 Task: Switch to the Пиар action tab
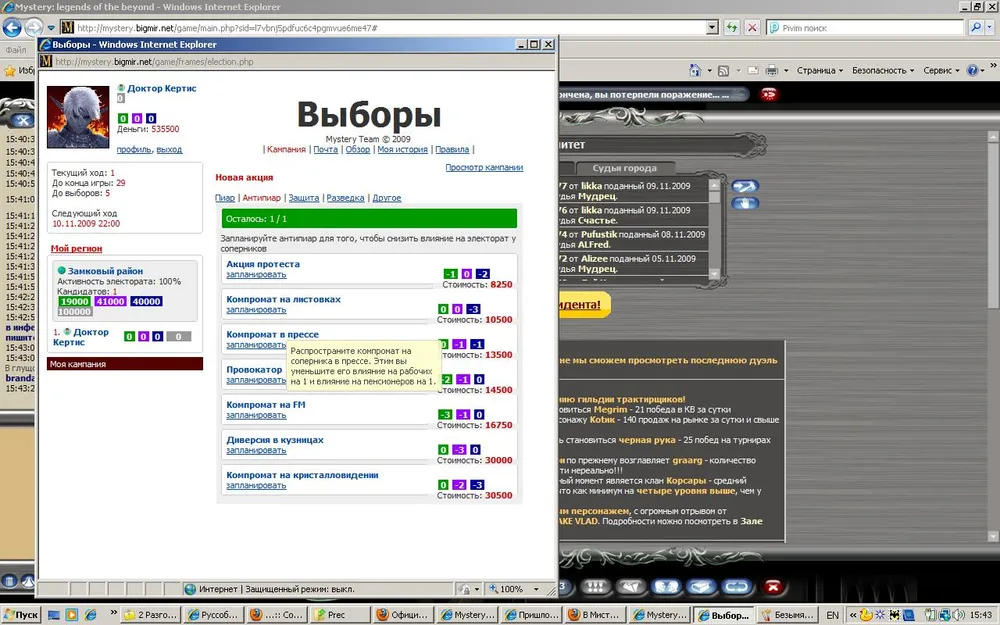(x=225, y=198)
